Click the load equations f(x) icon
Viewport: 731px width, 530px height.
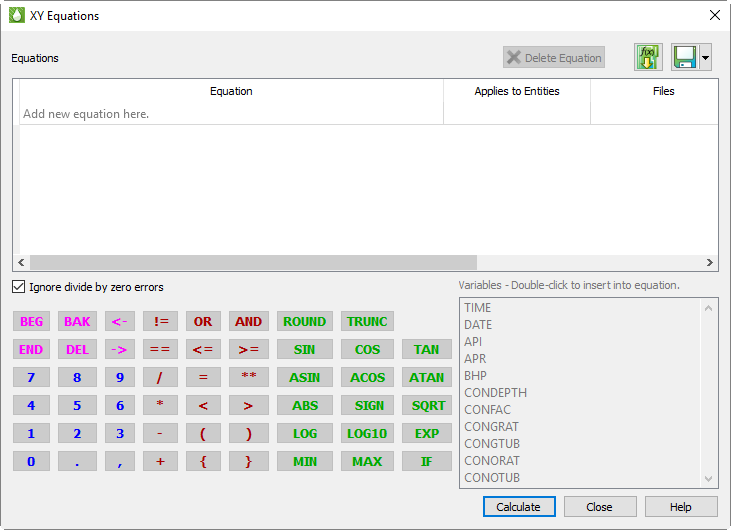click(x=648, y=58)
